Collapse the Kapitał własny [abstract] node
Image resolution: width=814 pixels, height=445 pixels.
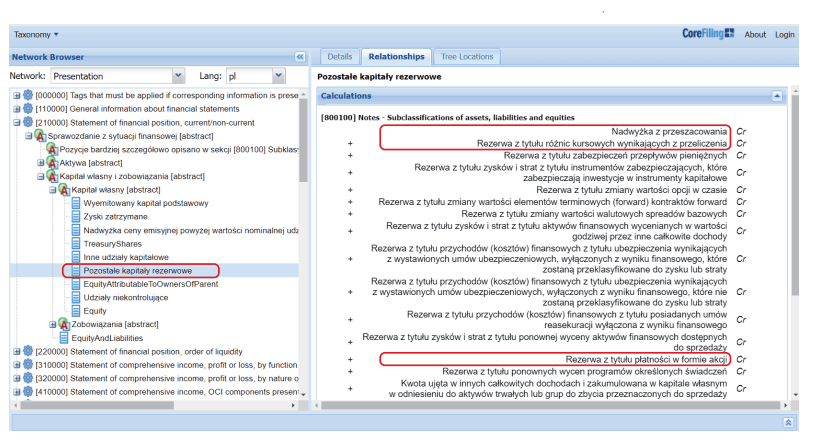(x=52, y=190)
